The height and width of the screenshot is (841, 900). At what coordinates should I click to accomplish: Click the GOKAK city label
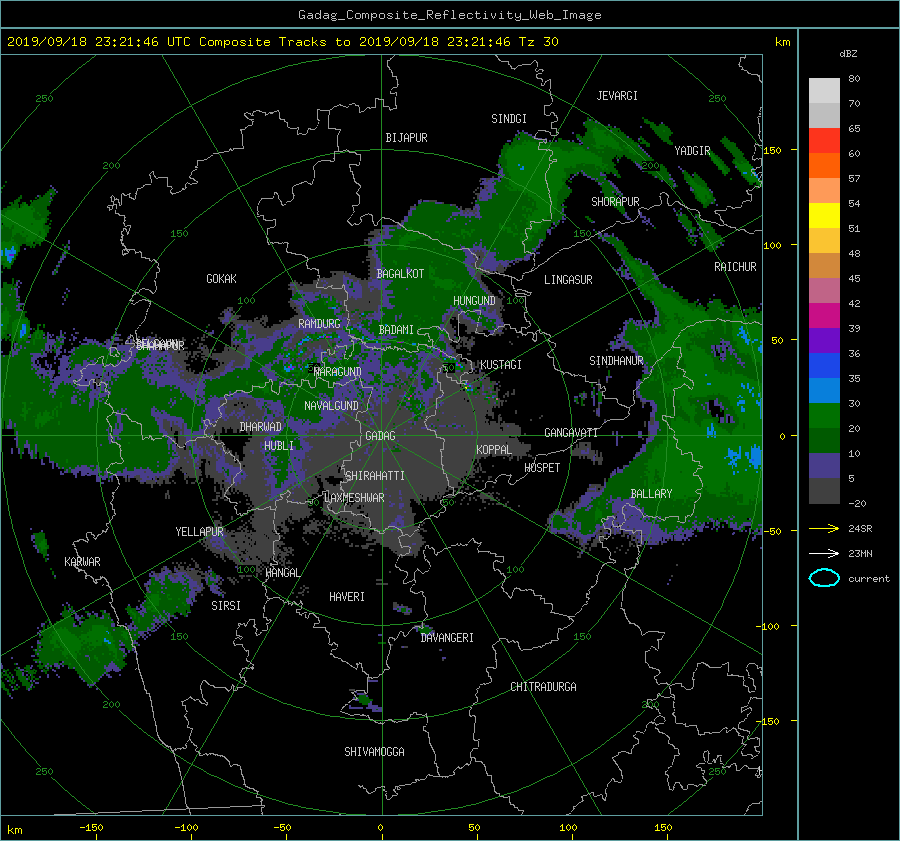pos(221,279)
